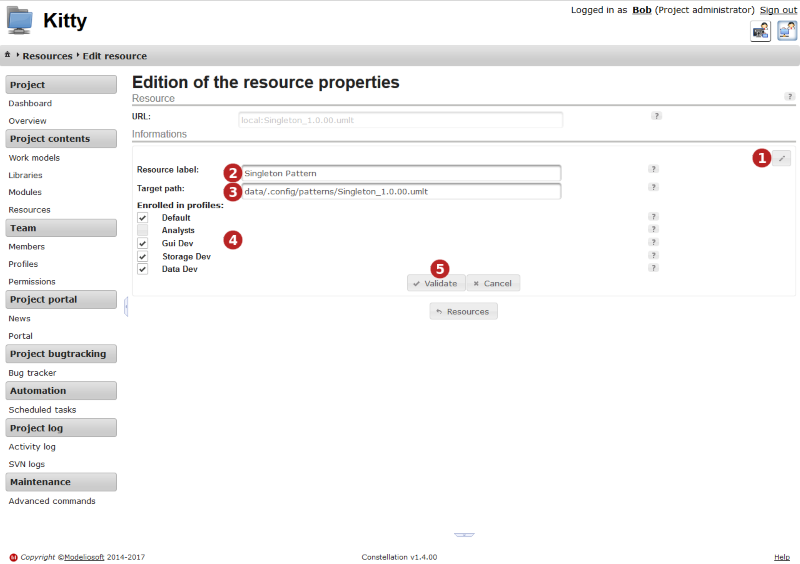Click into the Resource label input field

pyautogui.click(x=402, y=173)
